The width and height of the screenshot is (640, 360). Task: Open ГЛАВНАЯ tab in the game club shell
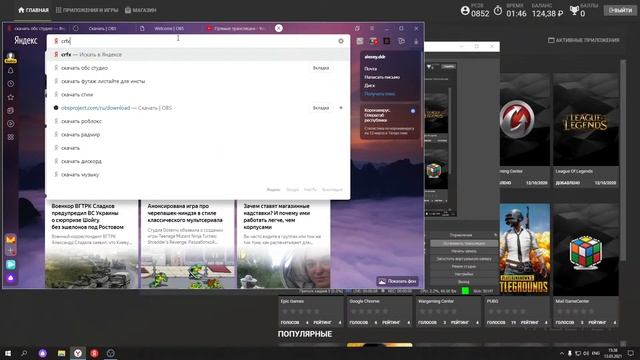click(33, 10)
